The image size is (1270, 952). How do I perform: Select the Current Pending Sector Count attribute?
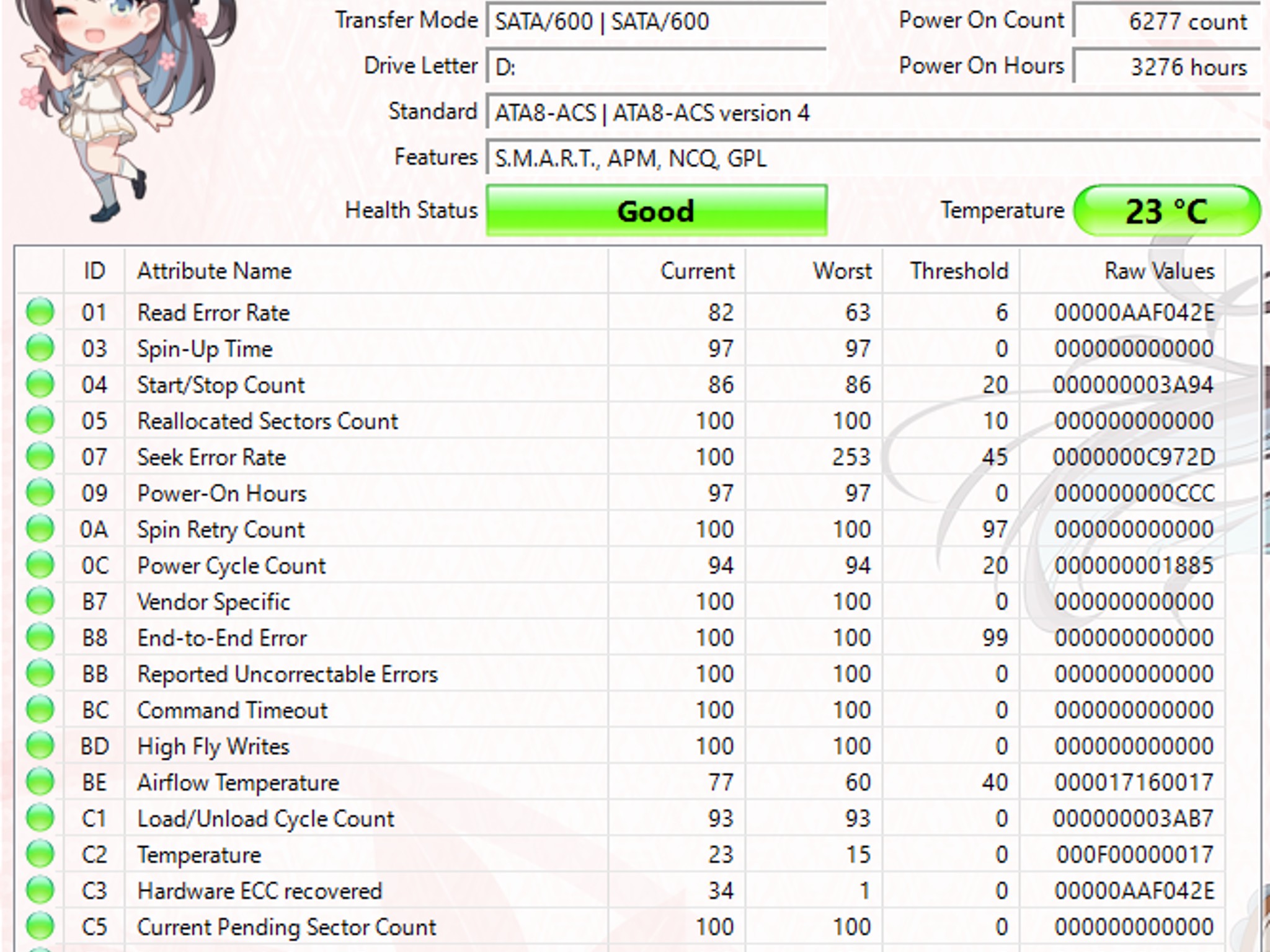click(x=286, y=927)
